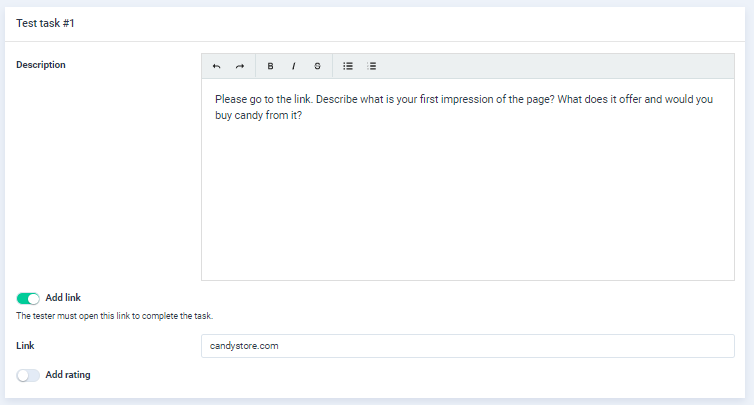
Task: Click the Link field label
Action: pos(25,345)
